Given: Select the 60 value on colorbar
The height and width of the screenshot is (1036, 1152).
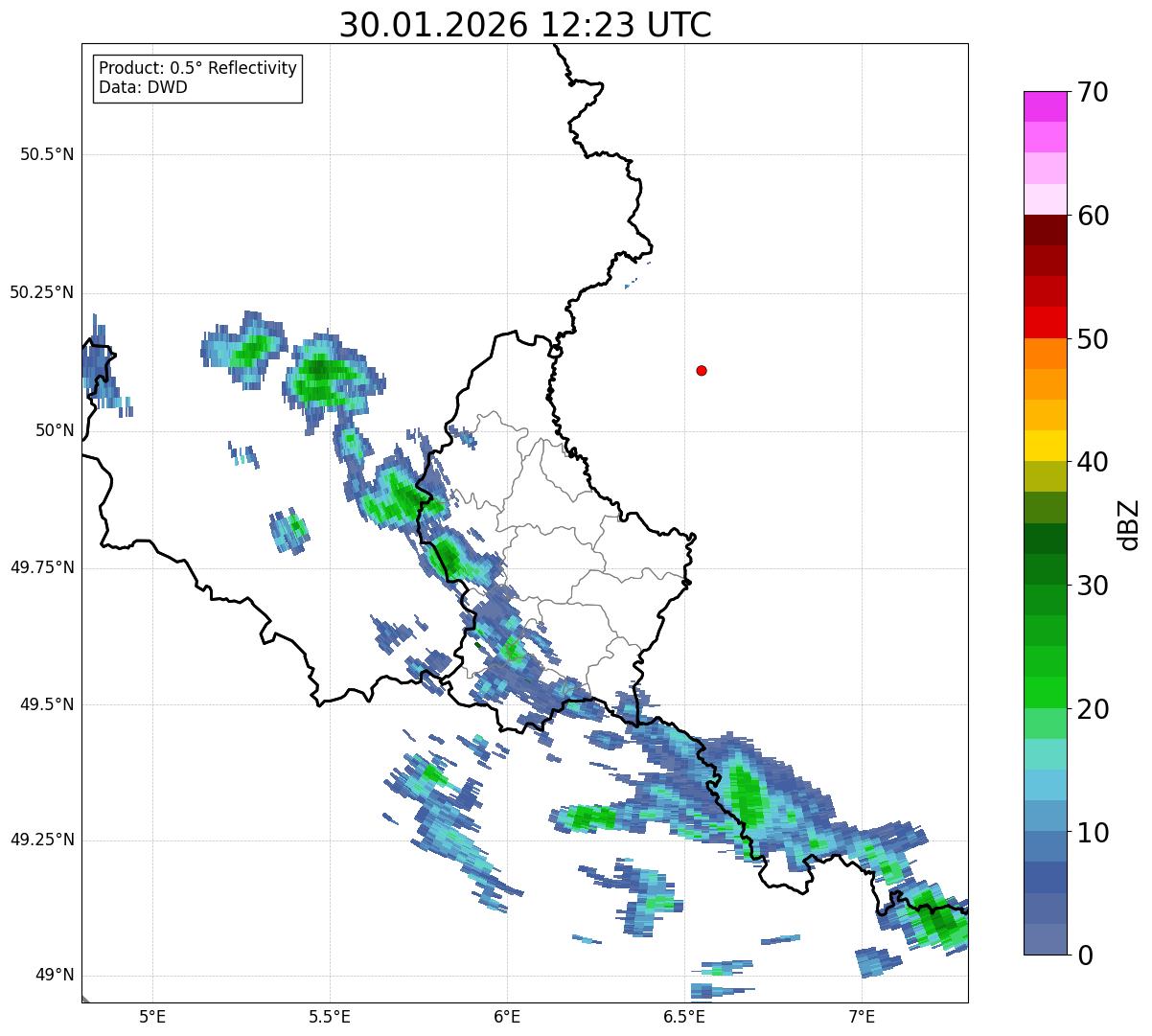Looking at the screenshot, I should click(1093, 216).
